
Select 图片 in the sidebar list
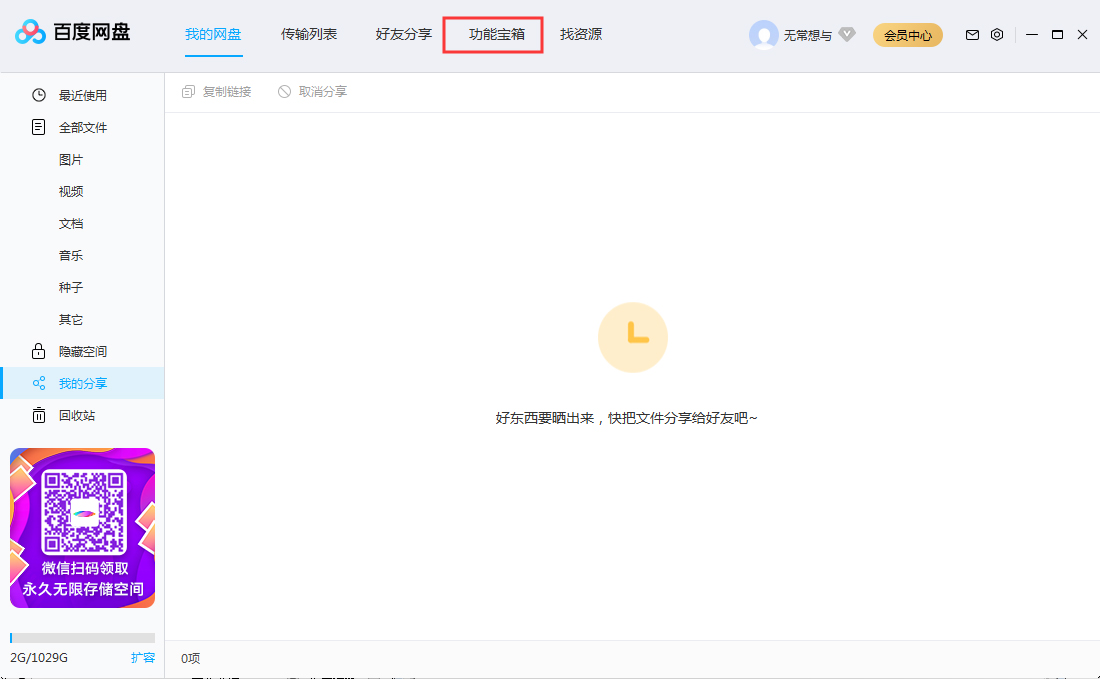(x=71, y=159)
